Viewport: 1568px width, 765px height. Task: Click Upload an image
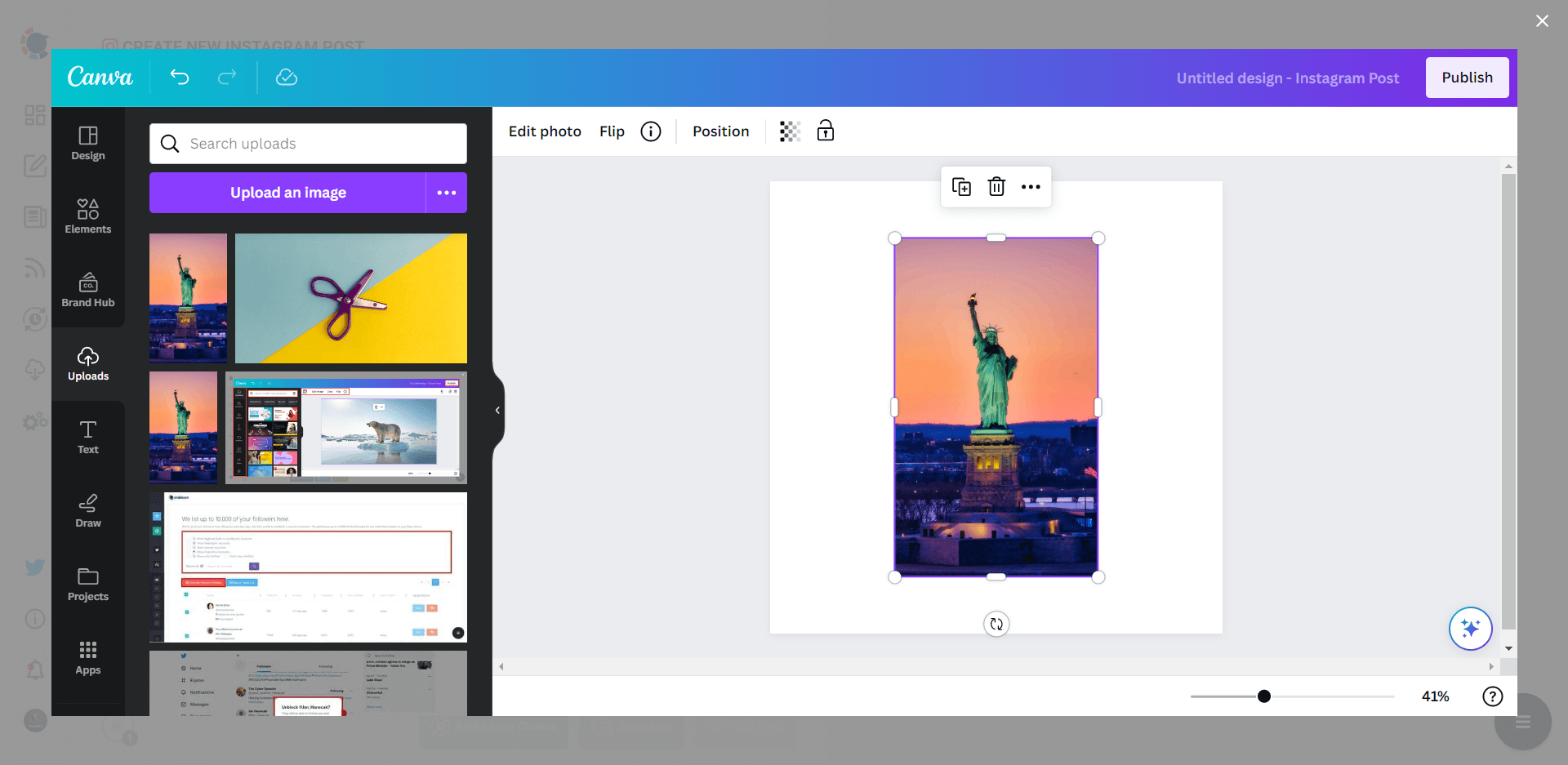(287, 193)
